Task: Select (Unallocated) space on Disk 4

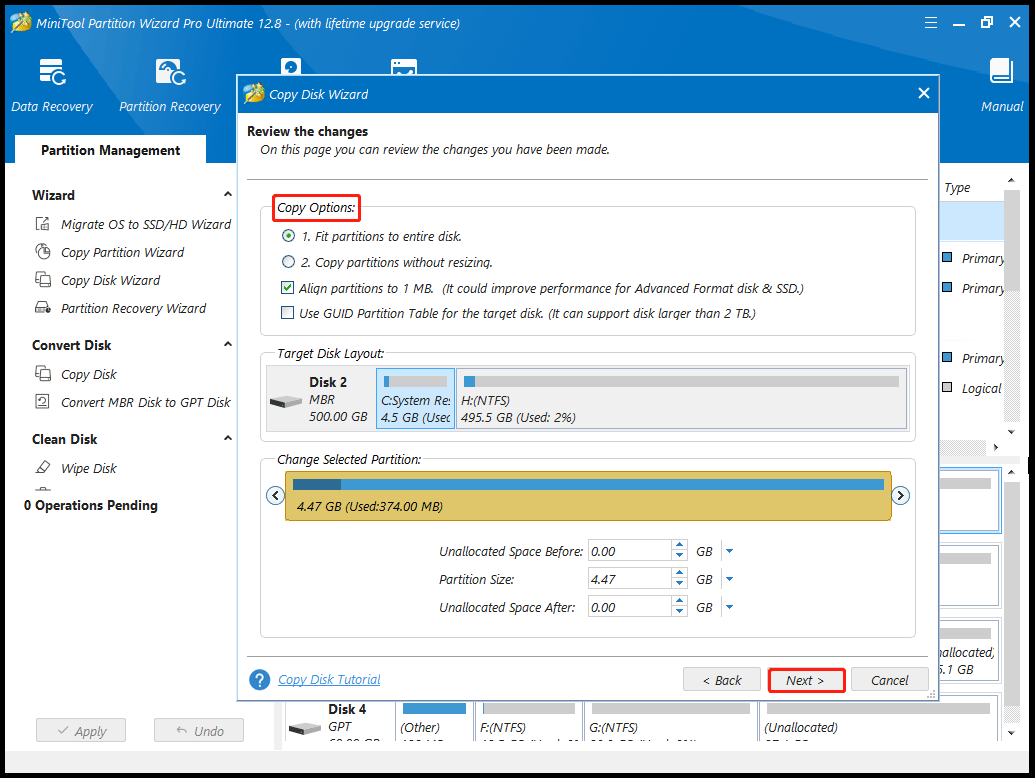Action: pos(877,720)
